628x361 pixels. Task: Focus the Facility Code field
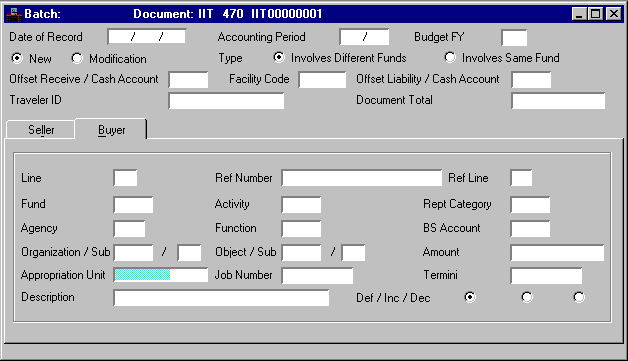[x=322, y=80]
